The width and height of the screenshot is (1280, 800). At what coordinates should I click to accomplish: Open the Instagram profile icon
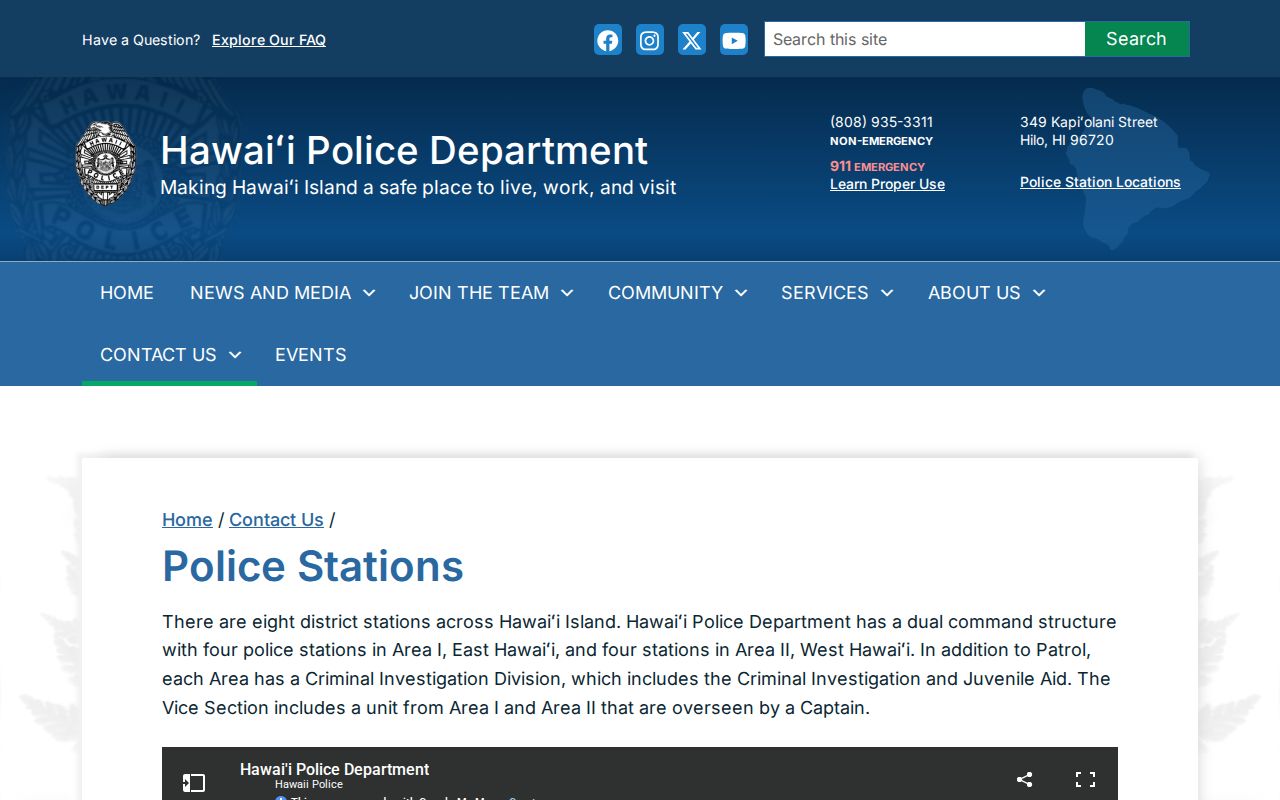tap(650, 40)
